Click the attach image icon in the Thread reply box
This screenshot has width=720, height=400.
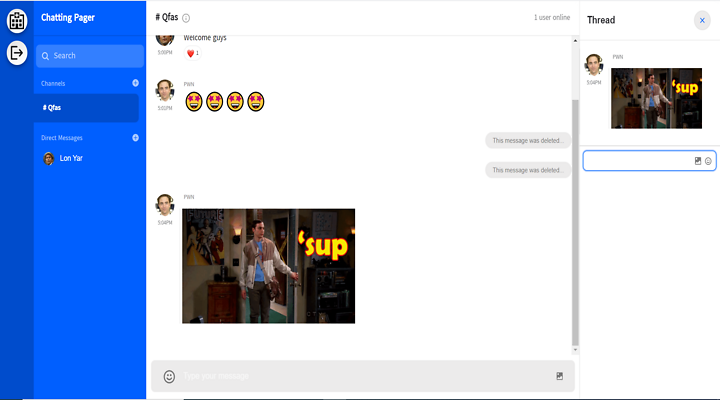pyautogui.click(x=698, y=161)
